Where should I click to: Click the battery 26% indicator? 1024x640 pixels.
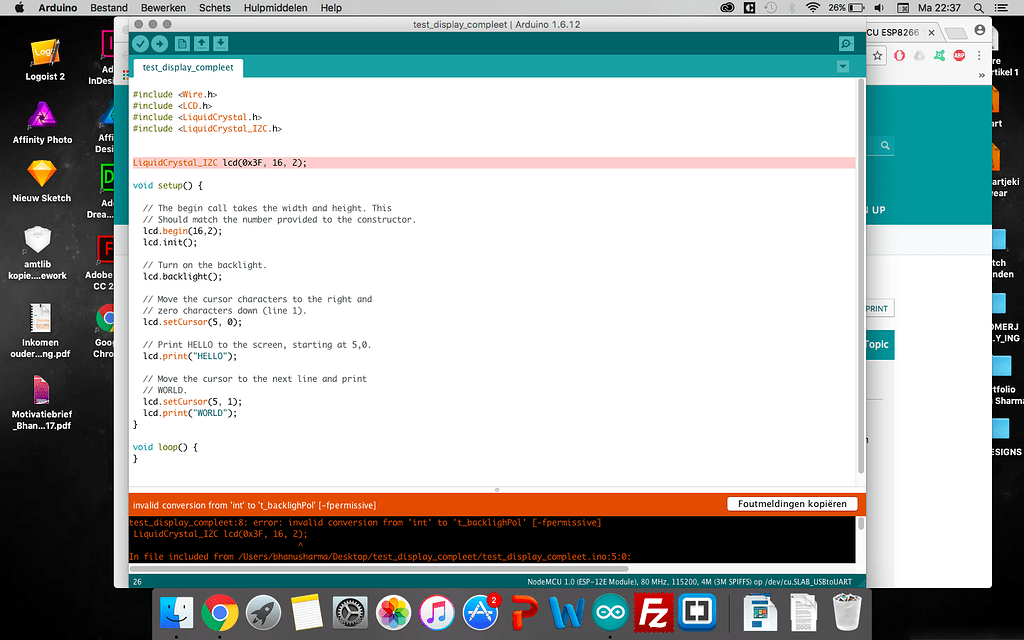coord(846,8)
